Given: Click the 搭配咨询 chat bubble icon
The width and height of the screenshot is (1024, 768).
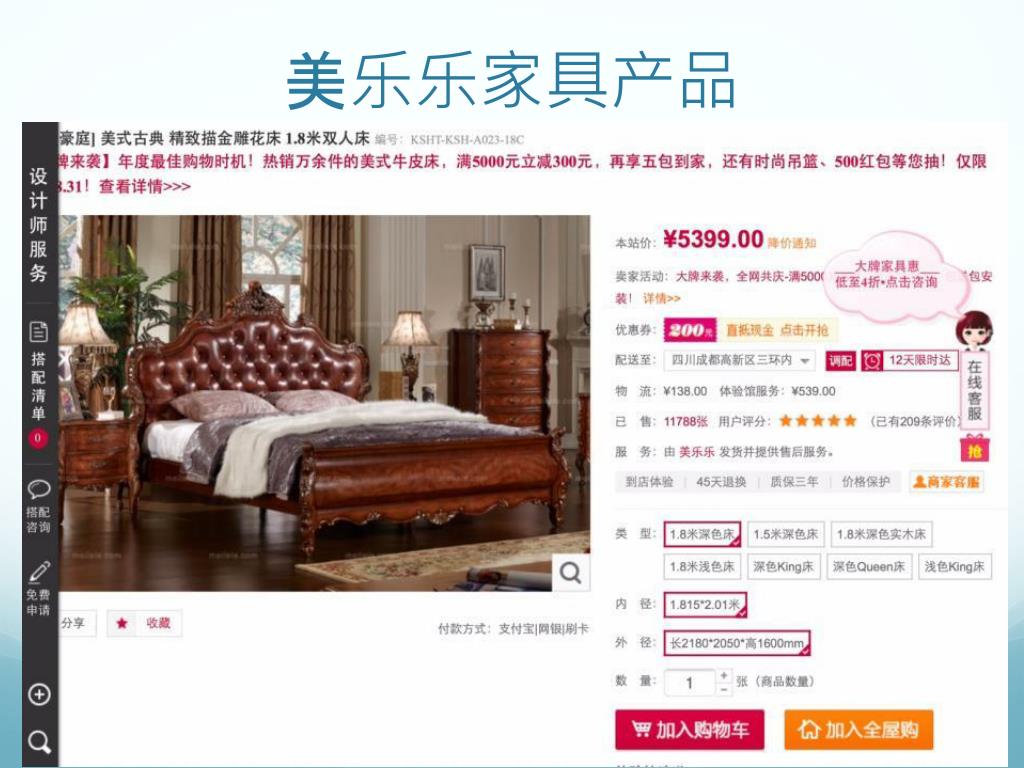Looking at the screenshot, I should [39, 489].
